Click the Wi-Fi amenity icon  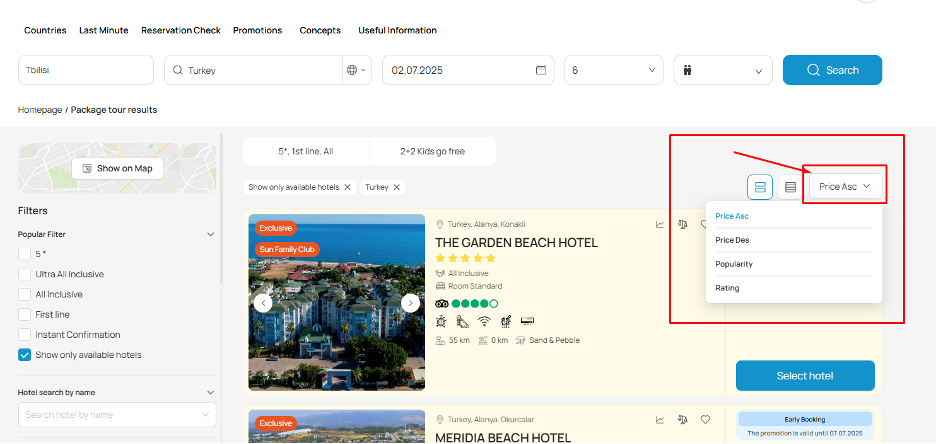(x=484, y=322)
